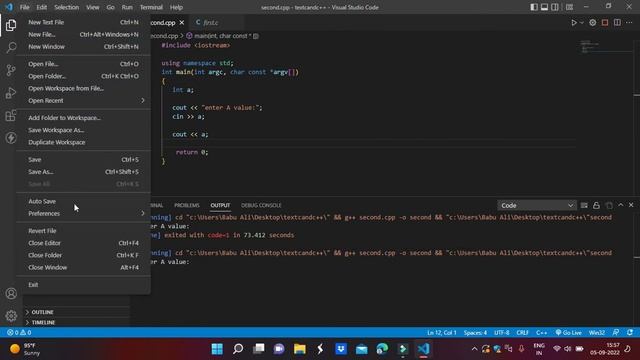This screenshot has width=640, height=360.
Task: Select the OUTPUT panel tab
Action: pos(220,205)
